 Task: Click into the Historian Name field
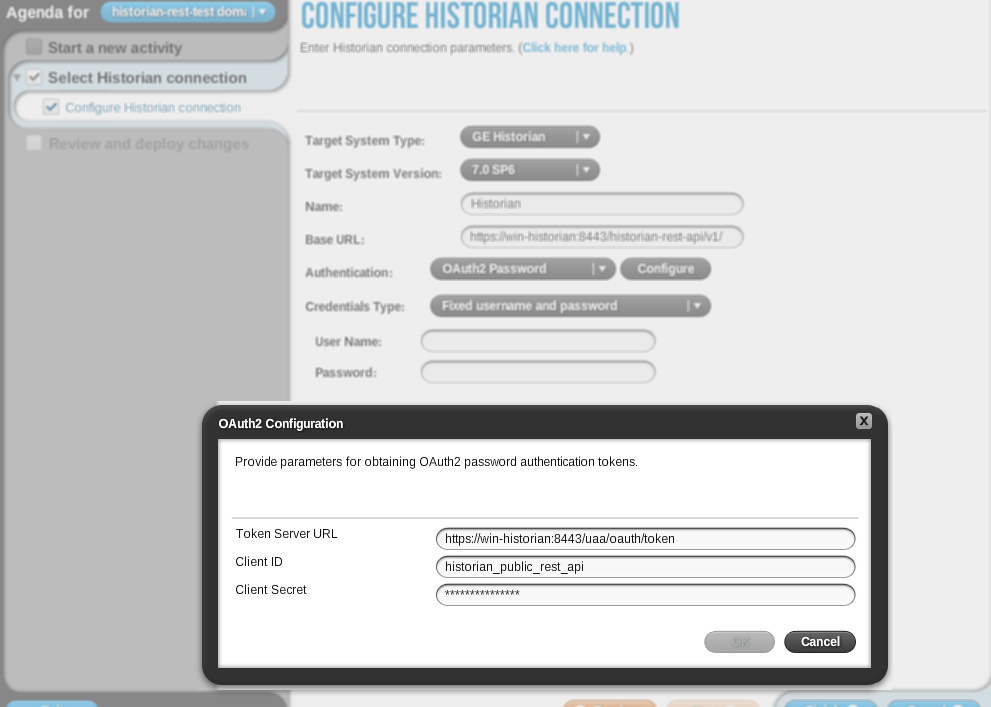(x=602, y=204)
